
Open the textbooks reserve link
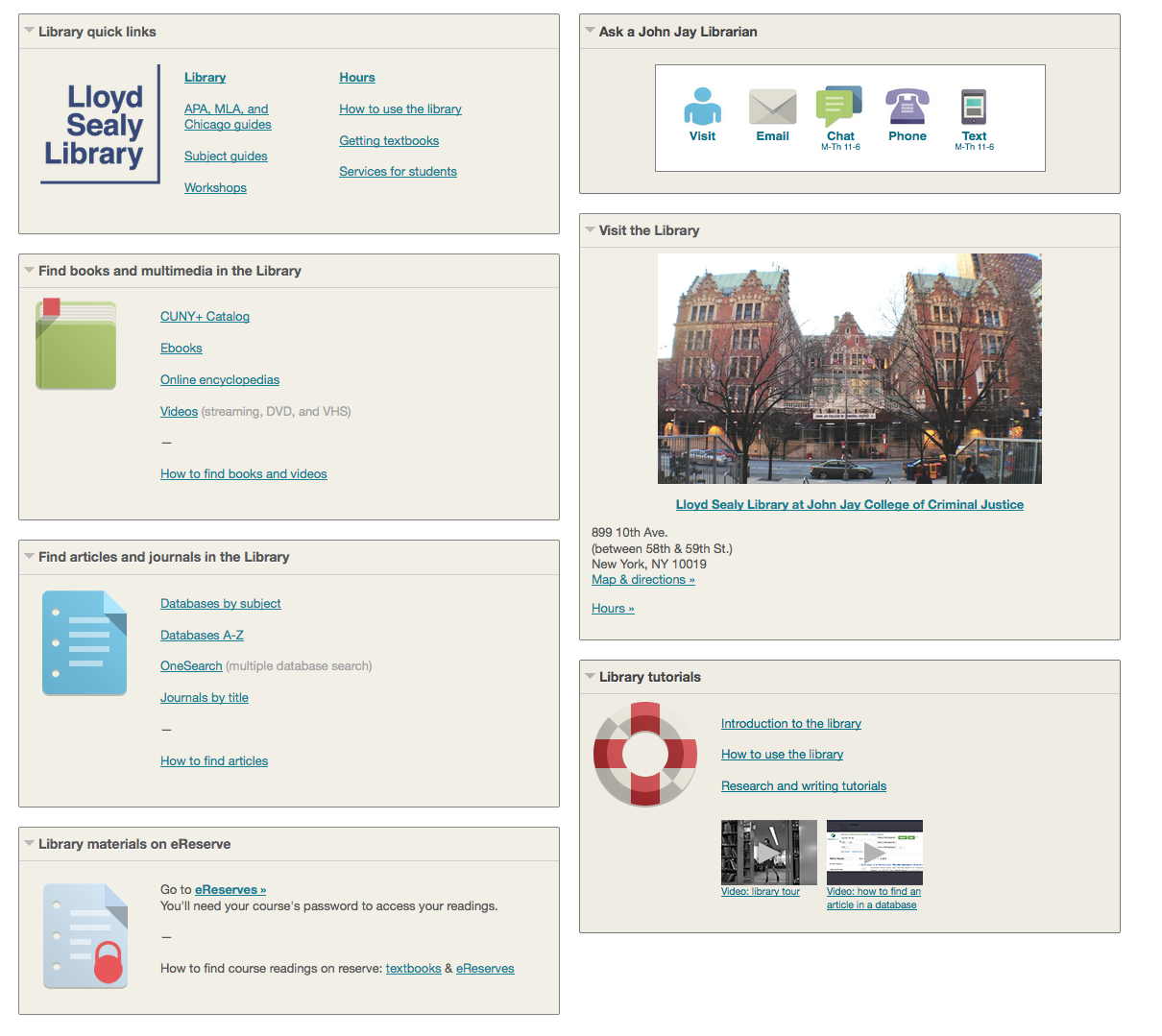pyautogui.click(x=413, y=968)
